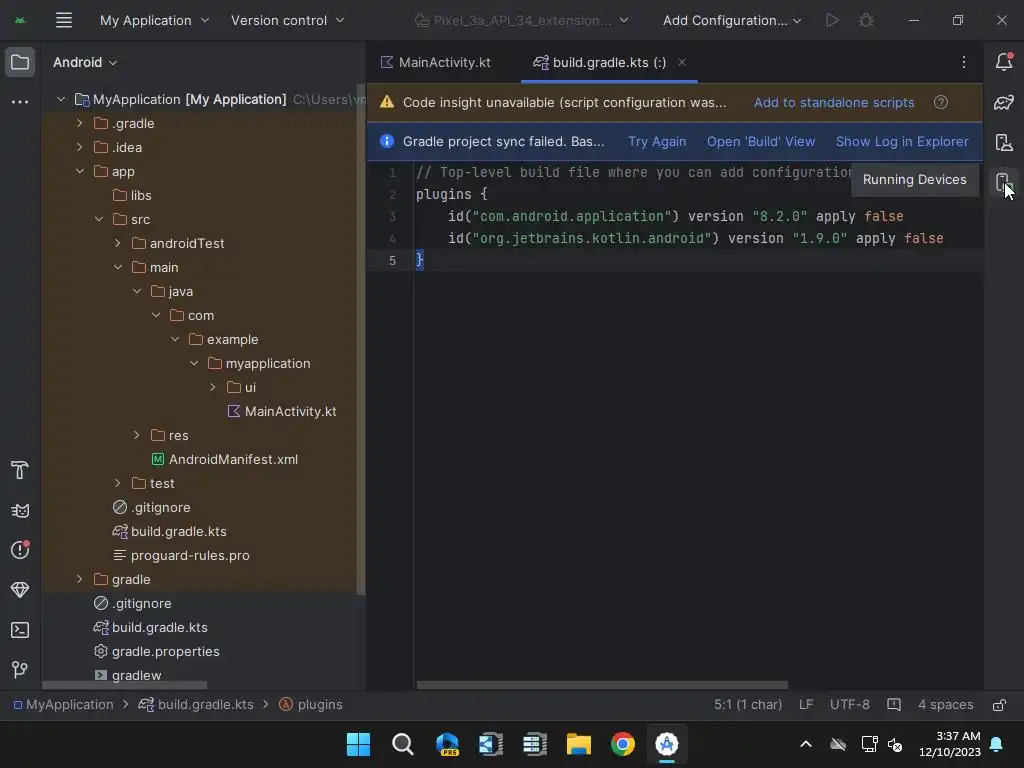Image resolution: width=1024 pixels, height=768 pixels.
Task: Open More tool windows ellipsis
Action: (20, 102)
